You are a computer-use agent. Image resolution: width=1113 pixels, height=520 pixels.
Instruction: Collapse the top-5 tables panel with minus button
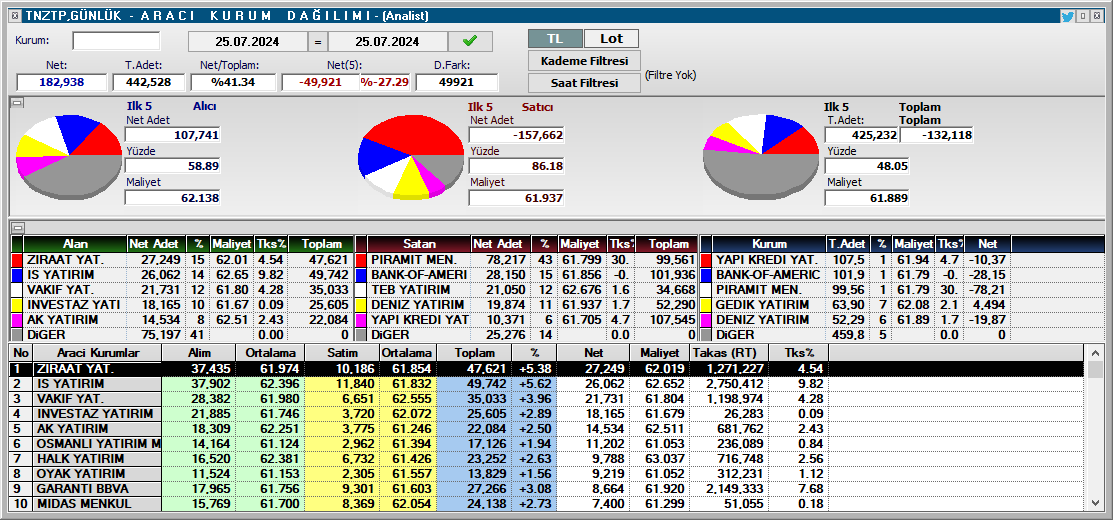(18, 228)
